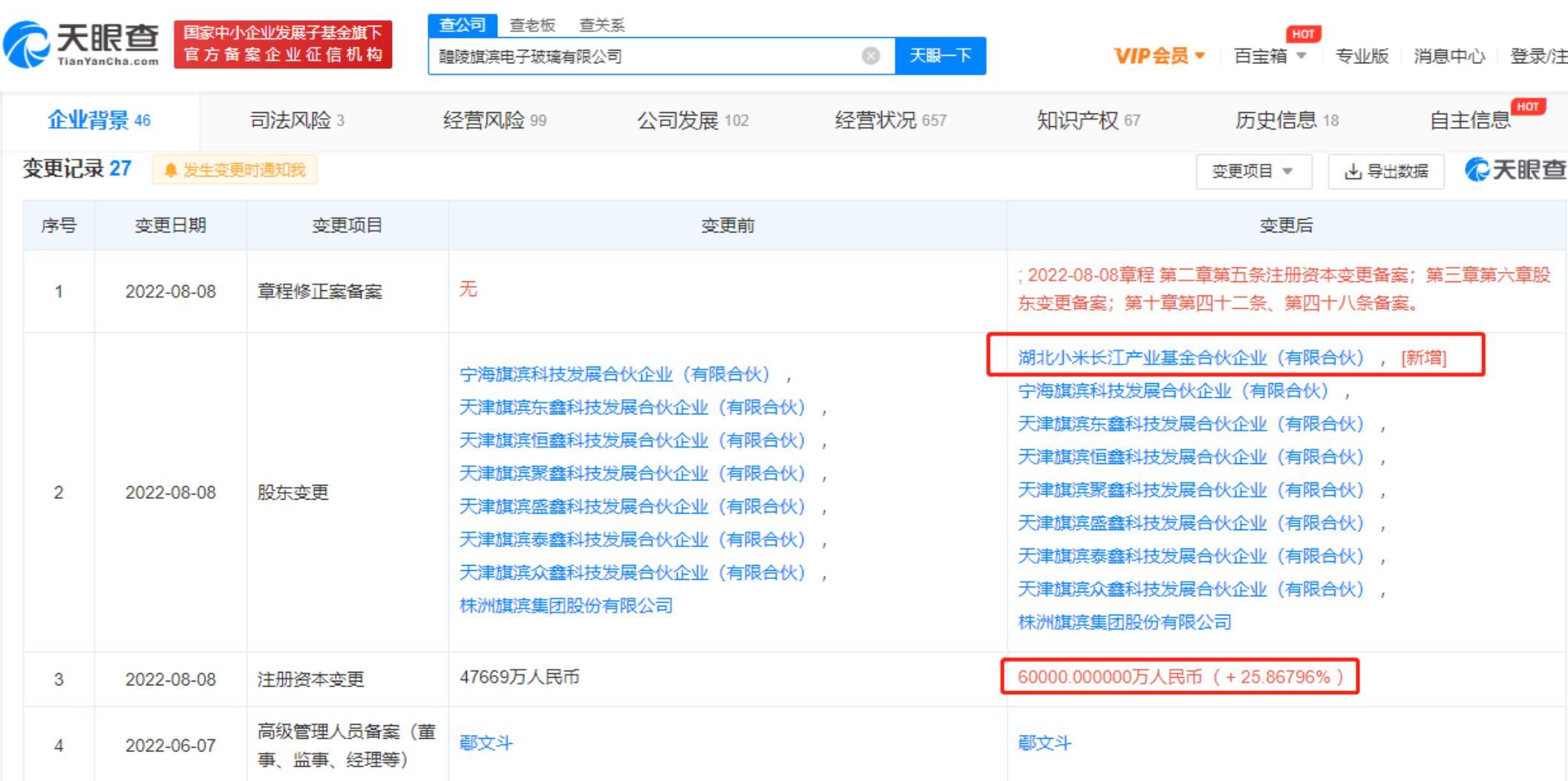1568x781 pixels.
Task: Click the 国家中小企业发展子基金旗下 red banner
Action: tap(283, 45)
